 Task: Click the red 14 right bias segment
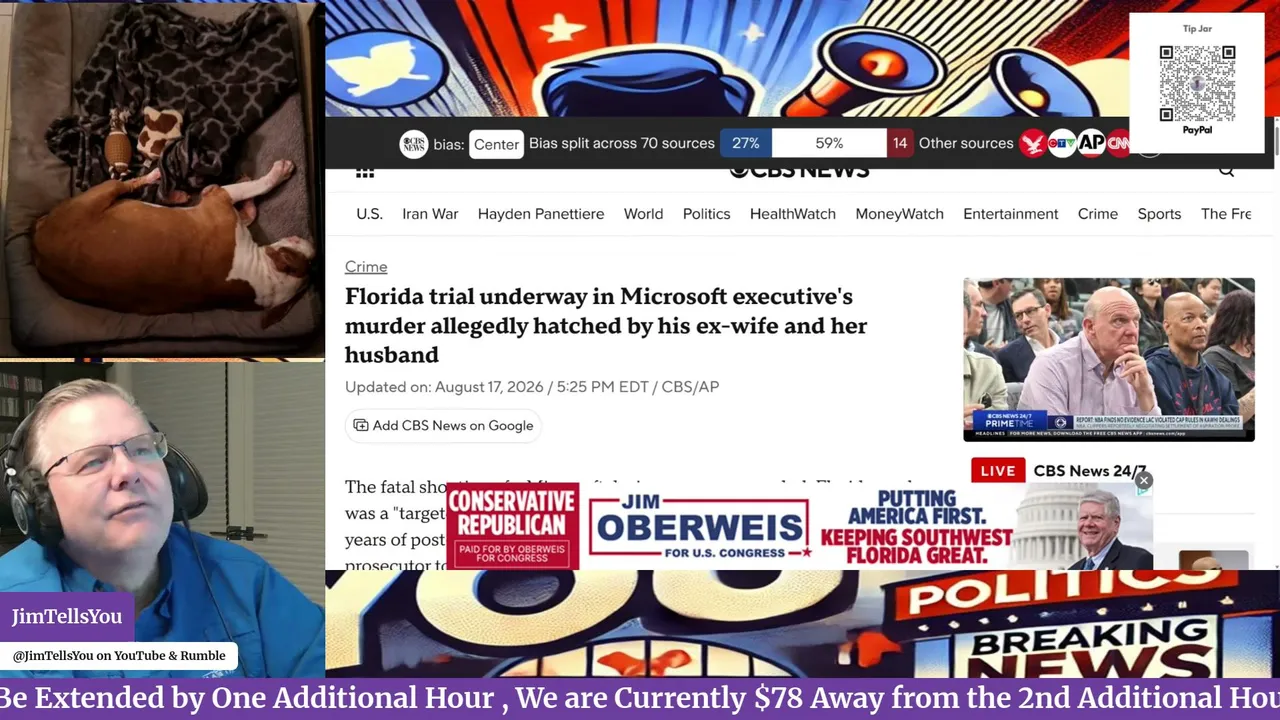click(x=900, y=143)
